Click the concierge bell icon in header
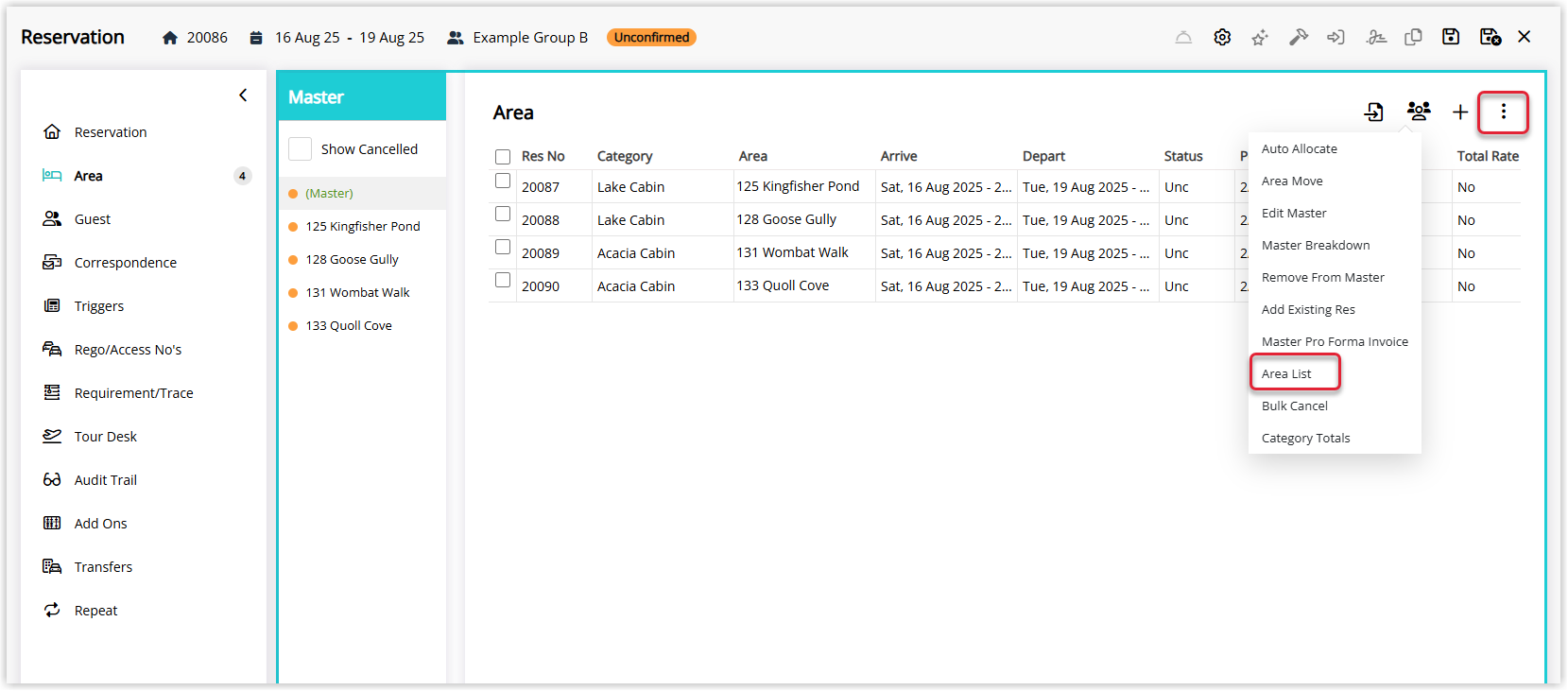The image size is (1568, 691). [1183, 38]
